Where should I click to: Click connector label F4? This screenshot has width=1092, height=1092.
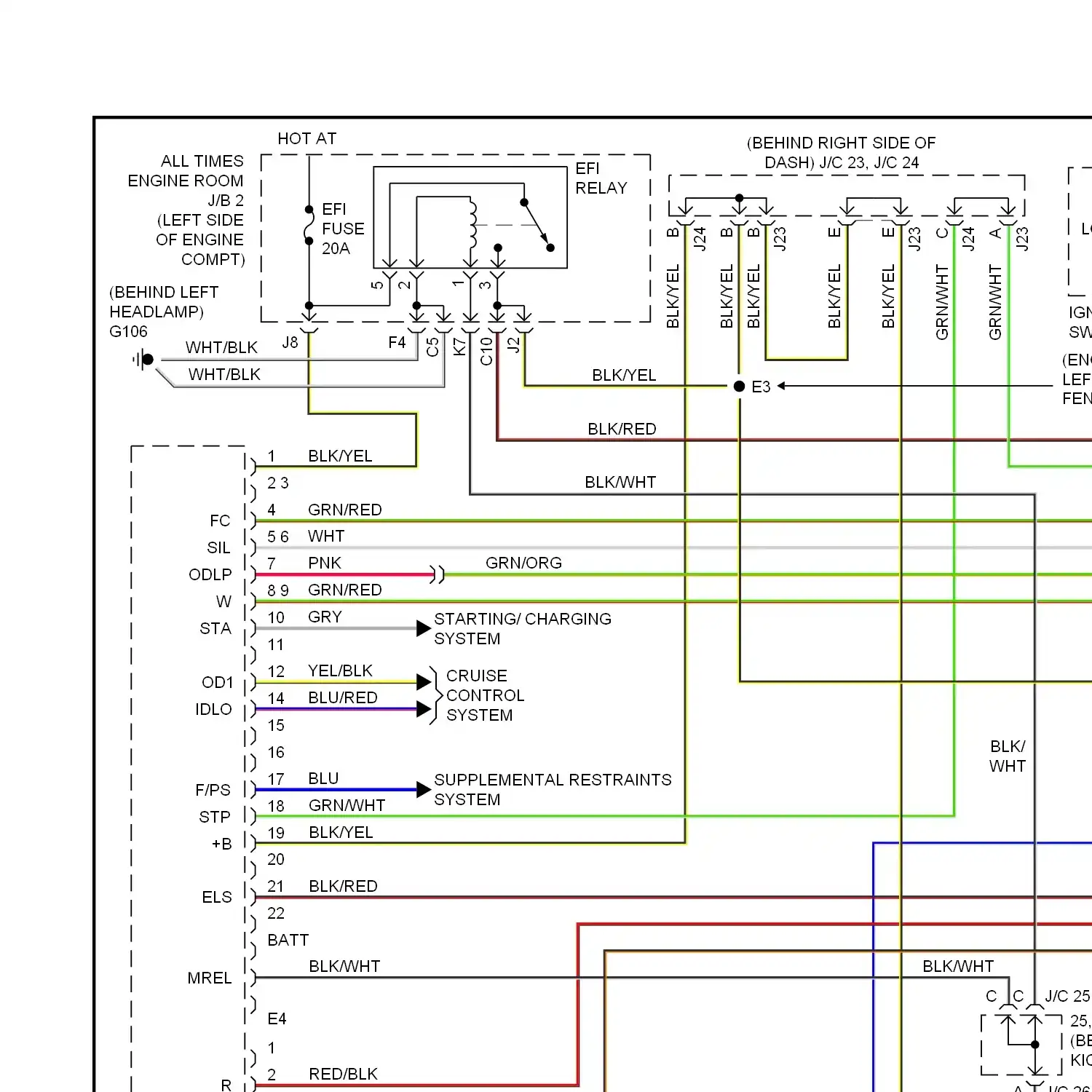[397, 342]
